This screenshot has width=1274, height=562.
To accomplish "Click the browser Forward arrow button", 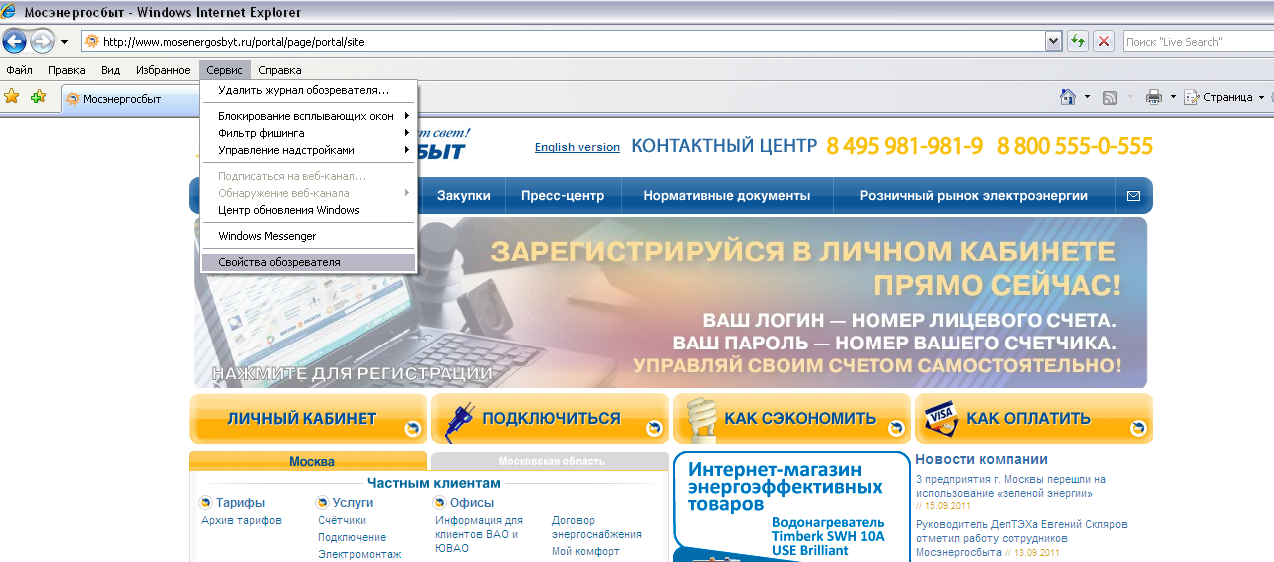I will click(42, 41).
